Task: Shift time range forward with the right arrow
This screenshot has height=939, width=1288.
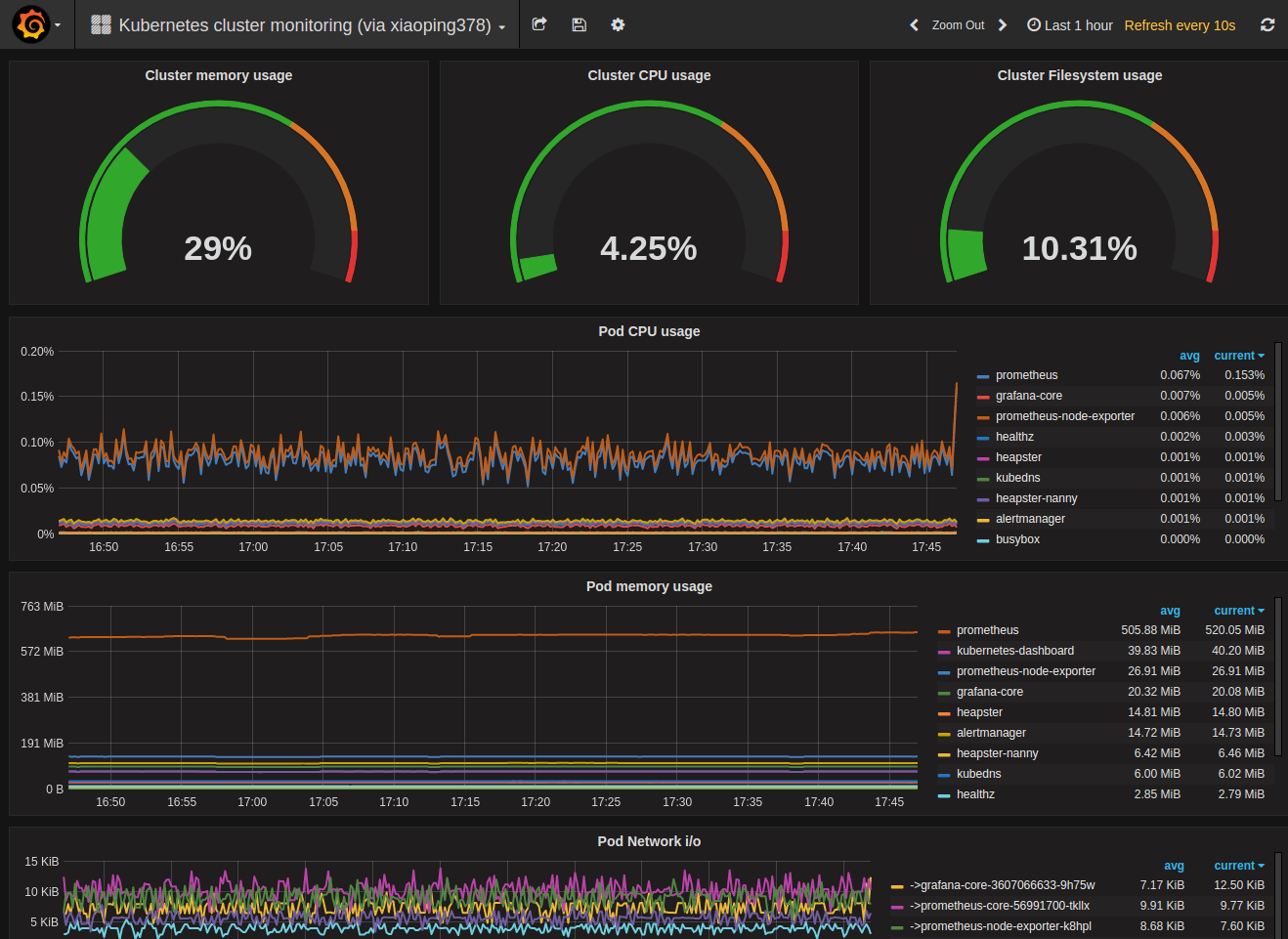Action: point(1002,25)
